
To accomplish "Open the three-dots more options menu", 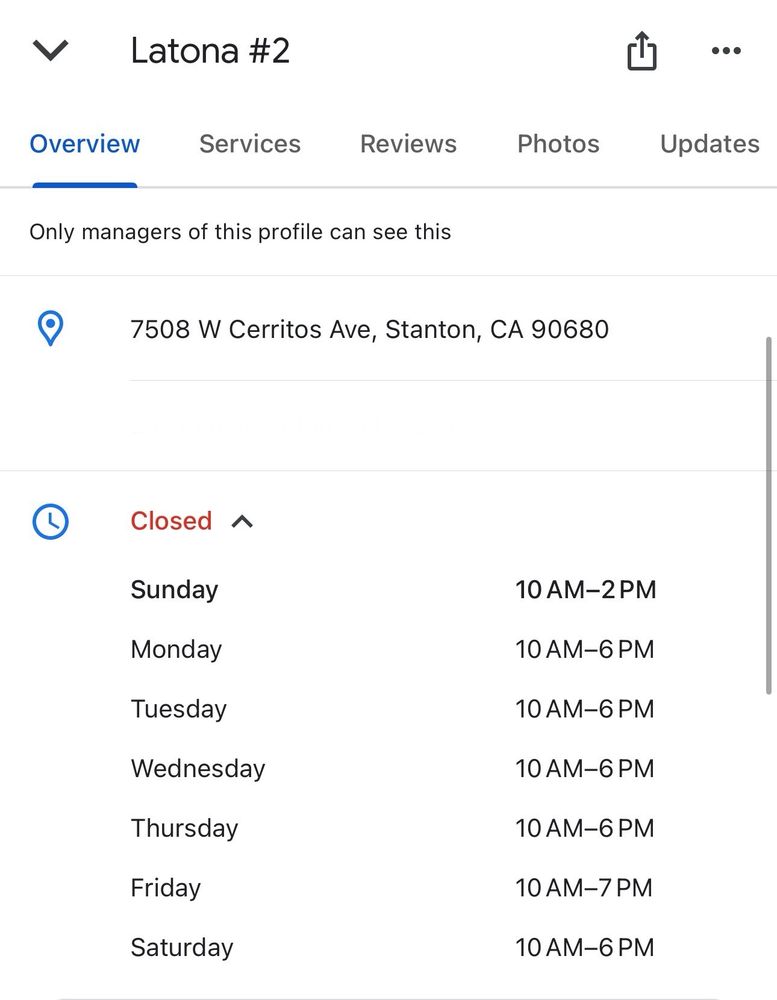I will [726, 51].
